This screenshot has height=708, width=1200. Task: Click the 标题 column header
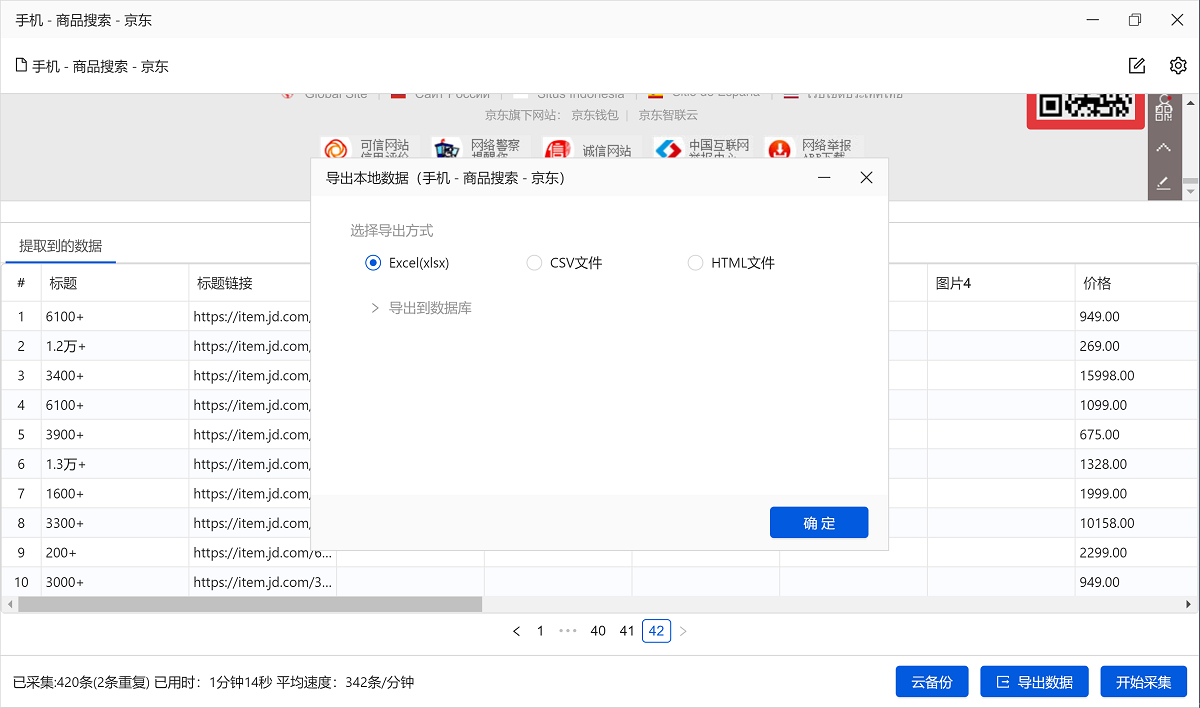coord(115,283)
